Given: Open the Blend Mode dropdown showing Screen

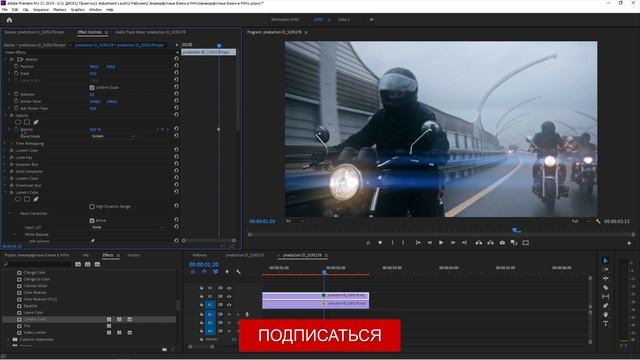Looking at the screenshot, I should (113, 136).
